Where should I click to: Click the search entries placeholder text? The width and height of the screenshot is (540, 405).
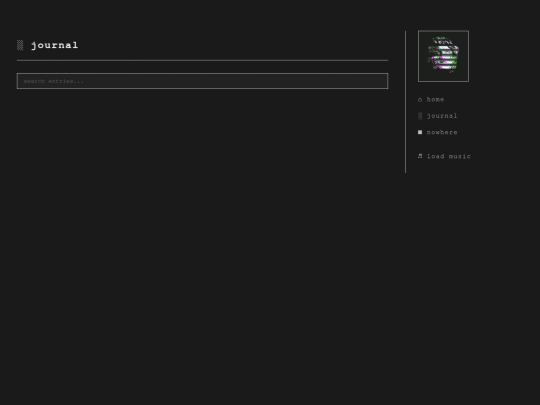[53, 81]
